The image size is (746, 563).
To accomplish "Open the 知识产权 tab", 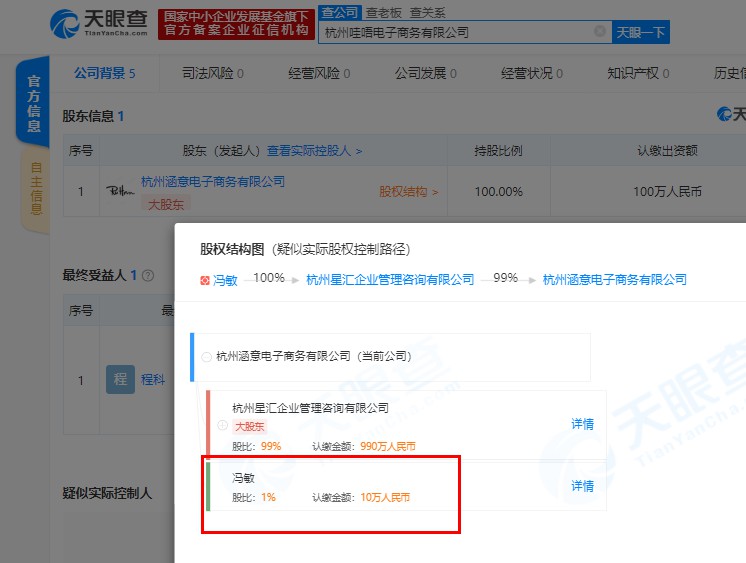I will [638, 73].
